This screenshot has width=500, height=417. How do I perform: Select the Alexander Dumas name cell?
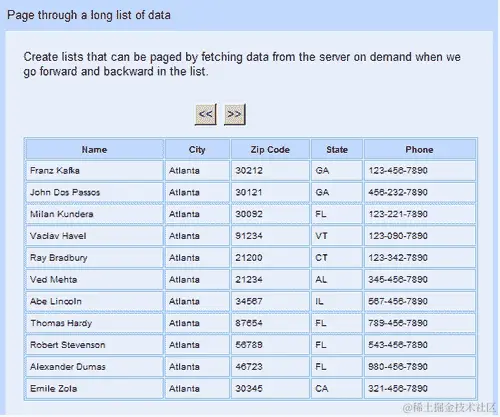[95, 367]
